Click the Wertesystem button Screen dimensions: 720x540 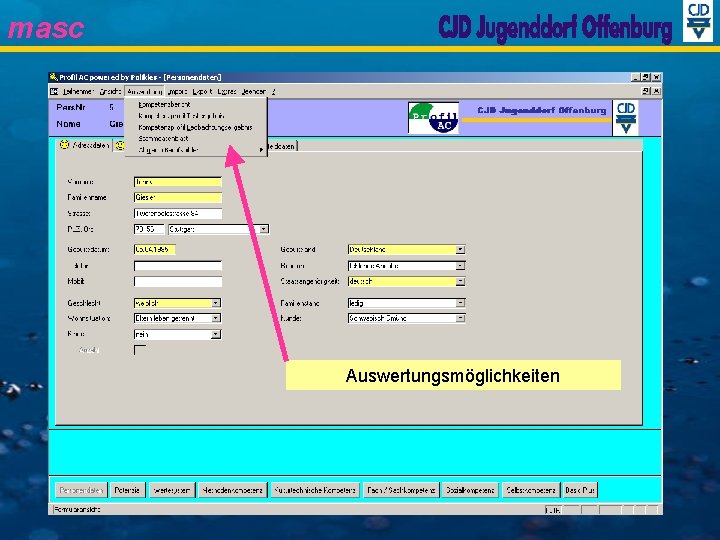171,490
